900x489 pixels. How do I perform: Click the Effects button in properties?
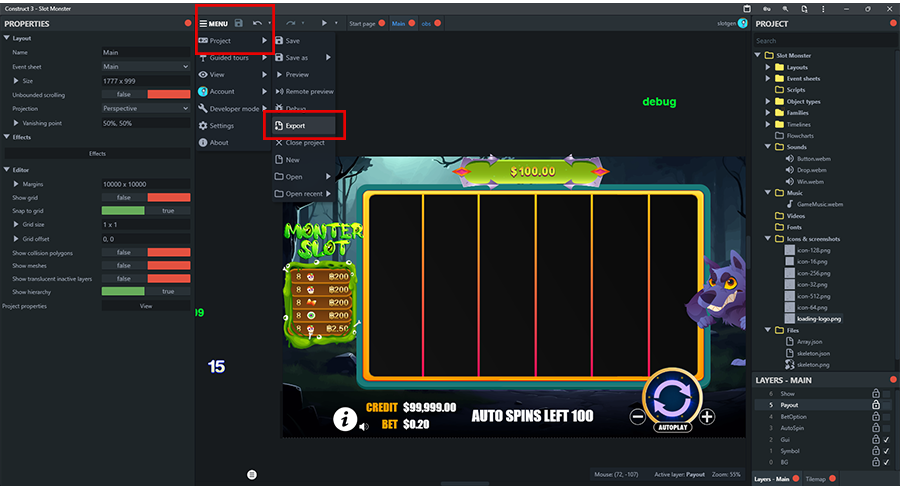[97, 153]
